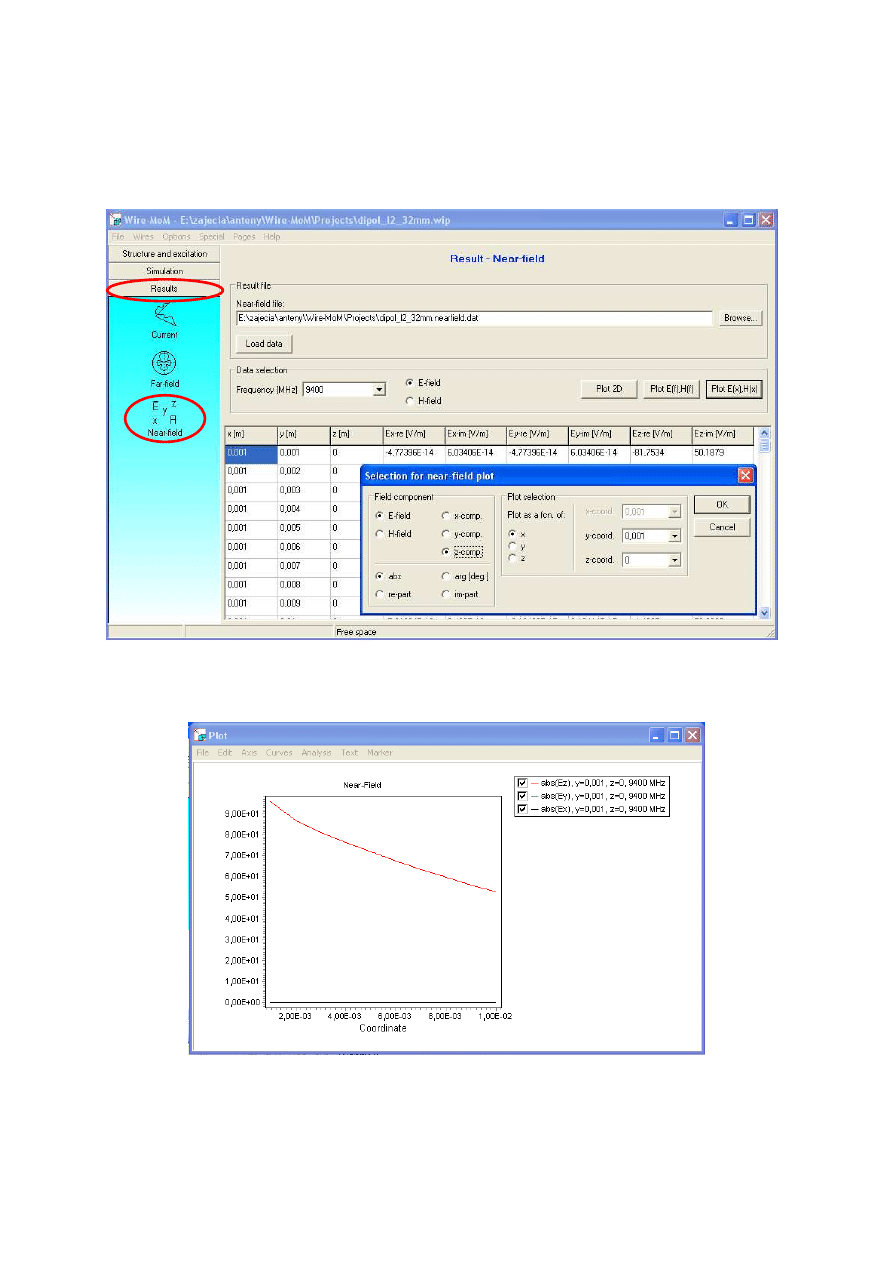Toggle the abs(Ez) curve checkbox
The image size is (893, 1263).
[x=522, y=782]
